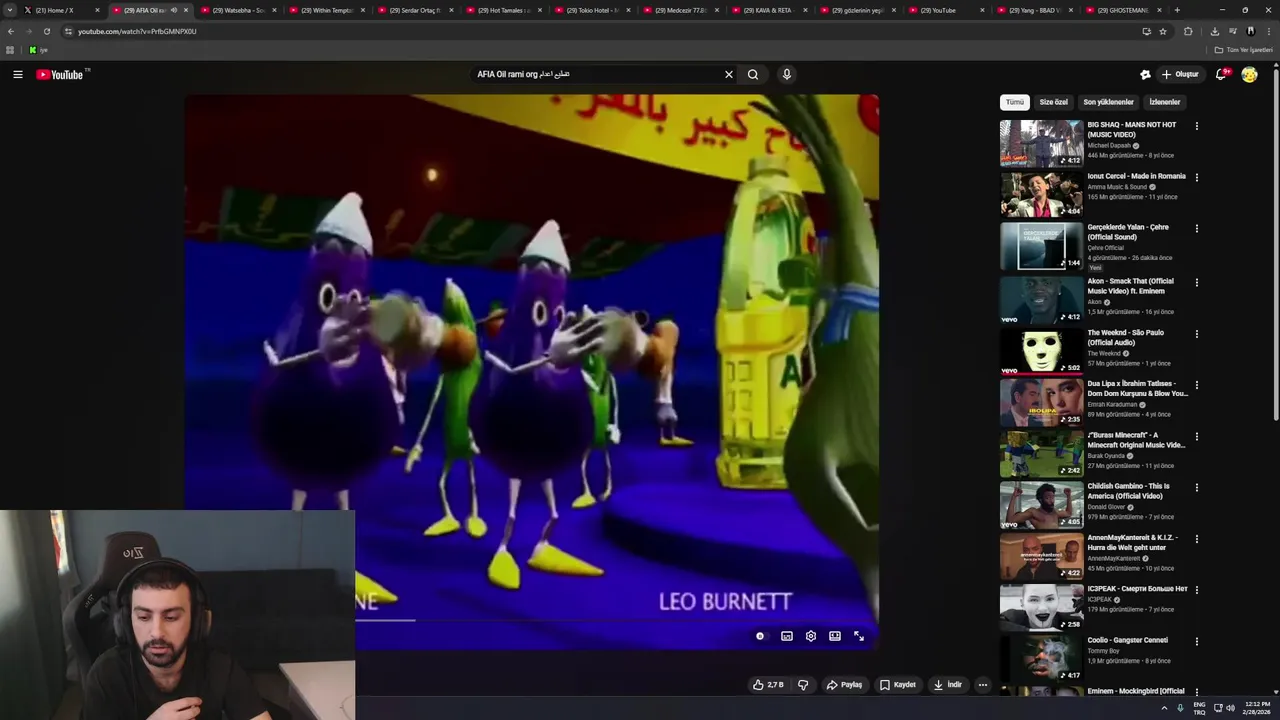
Task: Options menu for Burası Minecraft video
Action: click(x=1196, y=436)
